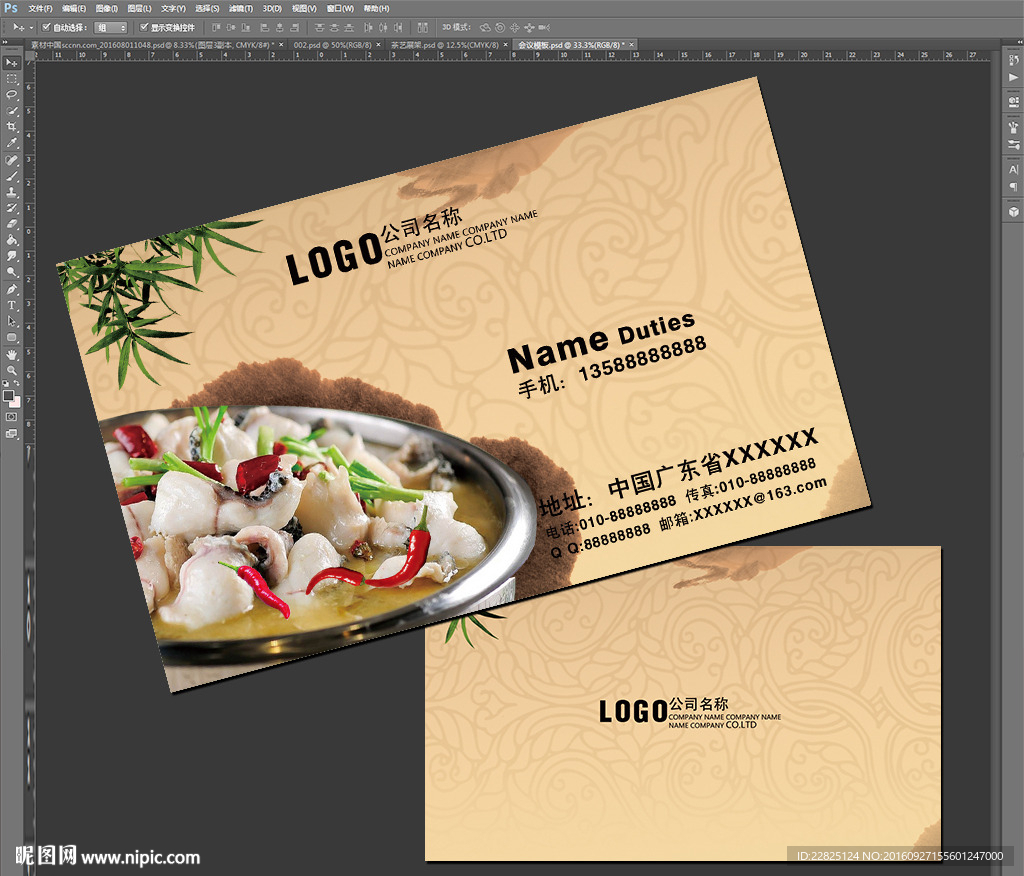The image size is (1024, 876).
Task: Open the 滤镜(T) menu
Action: click(x=241, y=8)
